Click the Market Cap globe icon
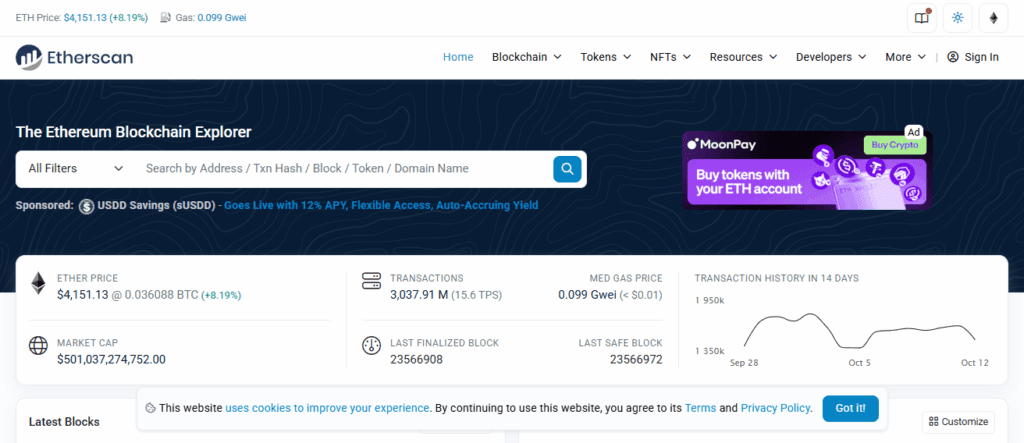This screenshot has height=443, width=1024. [39, 346]
